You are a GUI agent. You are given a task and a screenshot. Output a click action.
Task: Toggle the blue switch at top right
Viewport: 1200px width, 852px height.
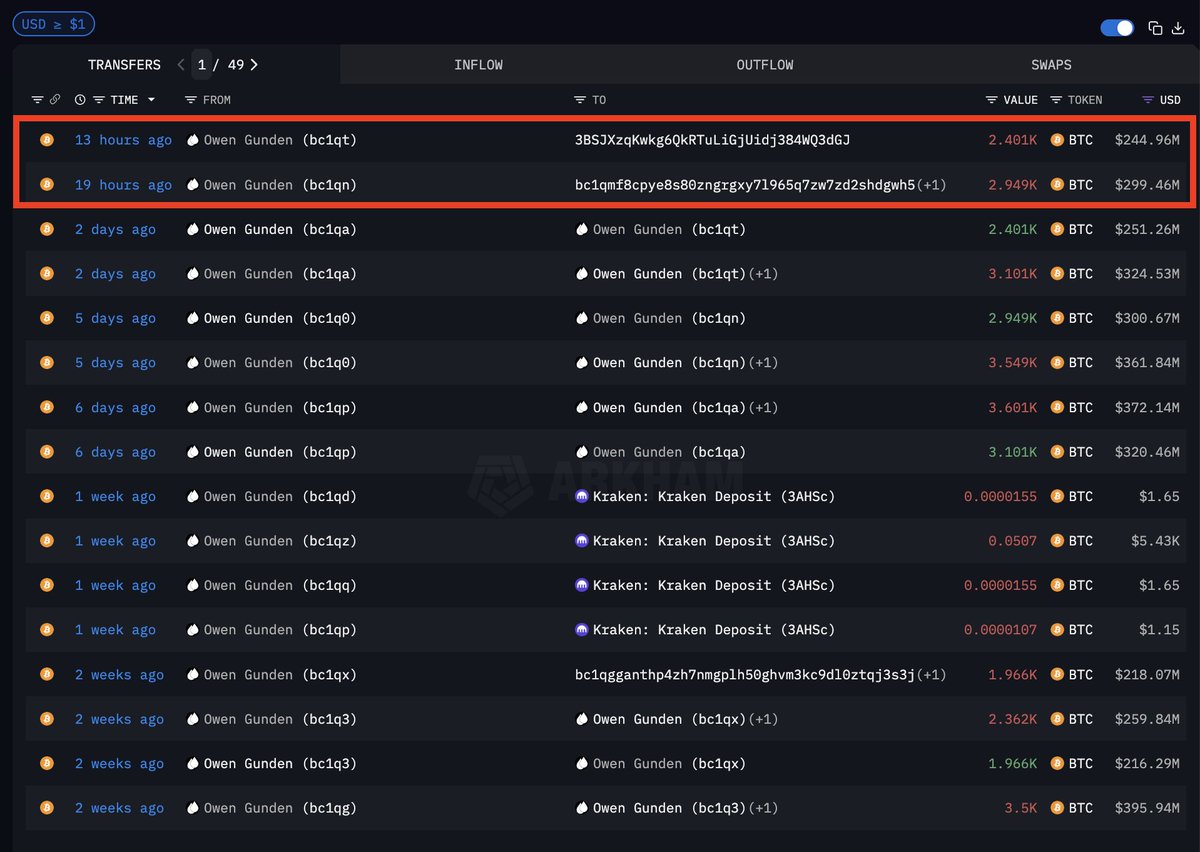(1117, 28)
